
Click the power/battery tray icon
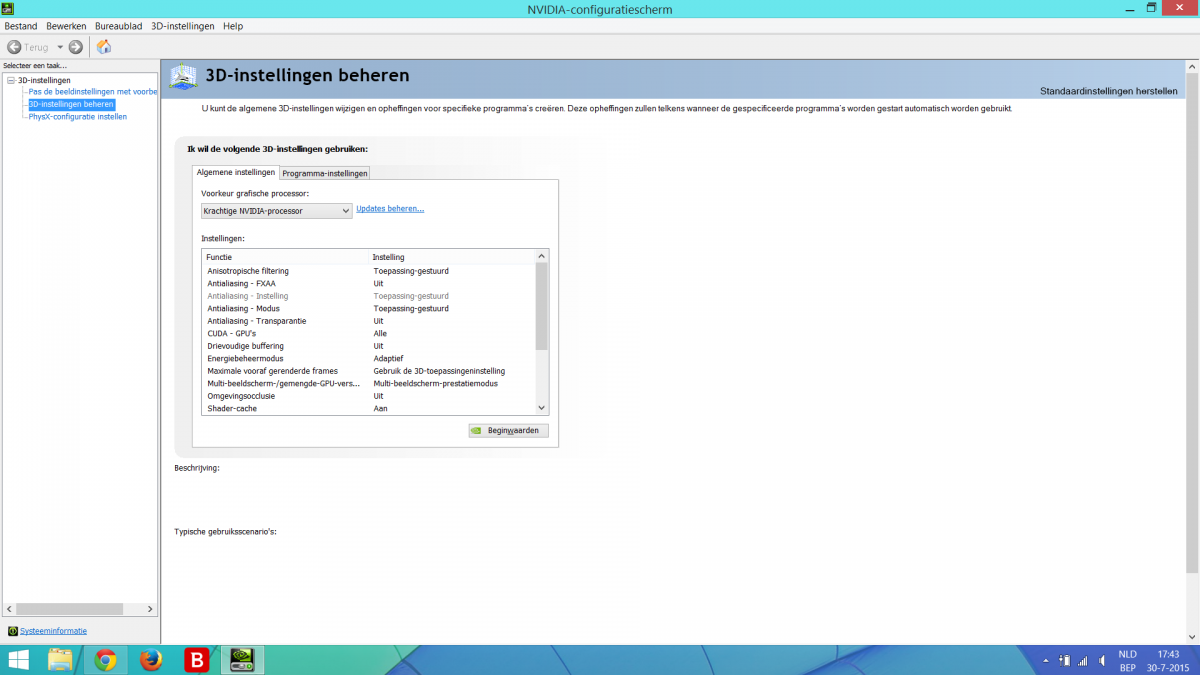pos(1064,660)
